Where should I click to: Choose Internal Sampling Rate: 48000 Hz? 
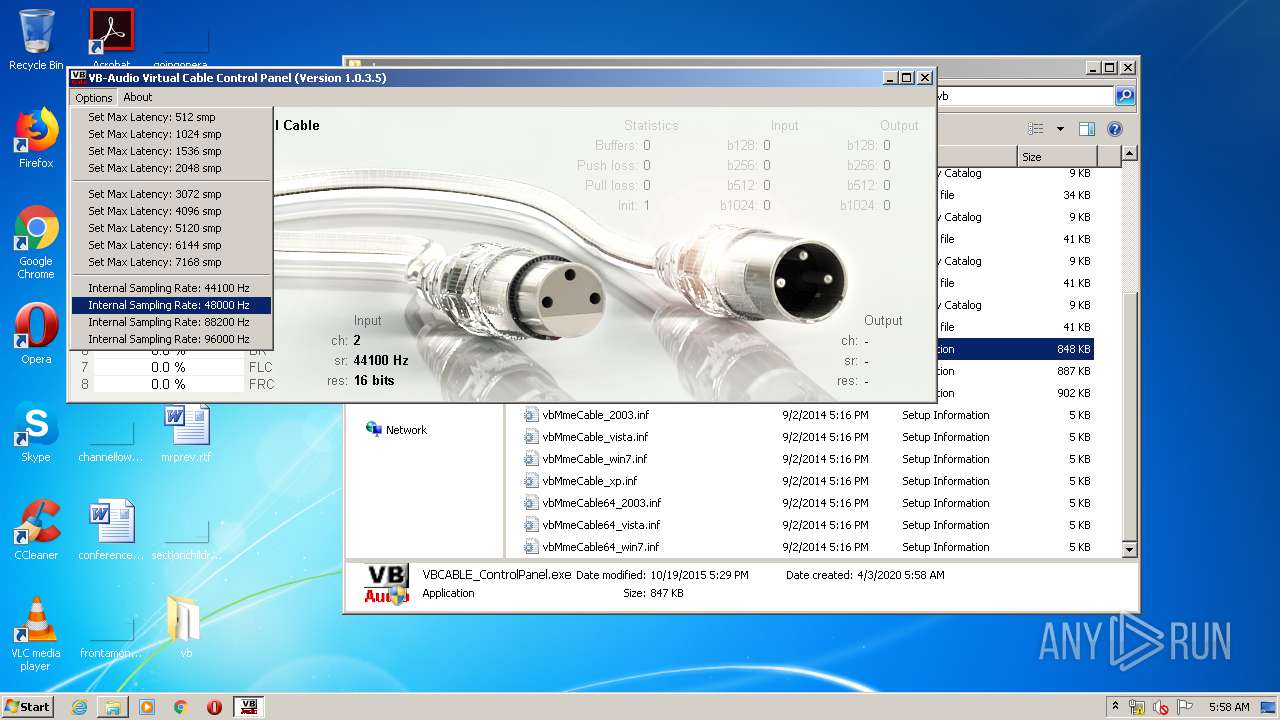(171, 305)
